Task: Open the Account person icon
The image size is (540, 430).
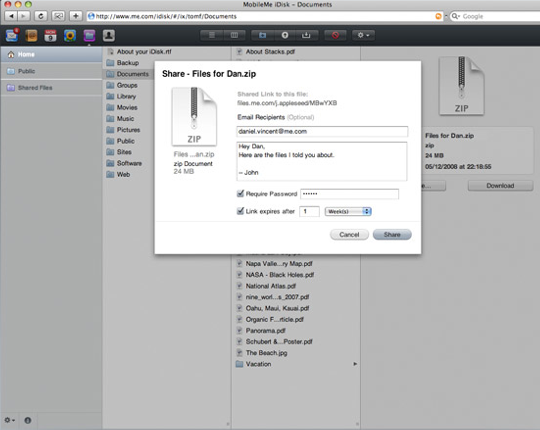Action: tap(108, 35)
